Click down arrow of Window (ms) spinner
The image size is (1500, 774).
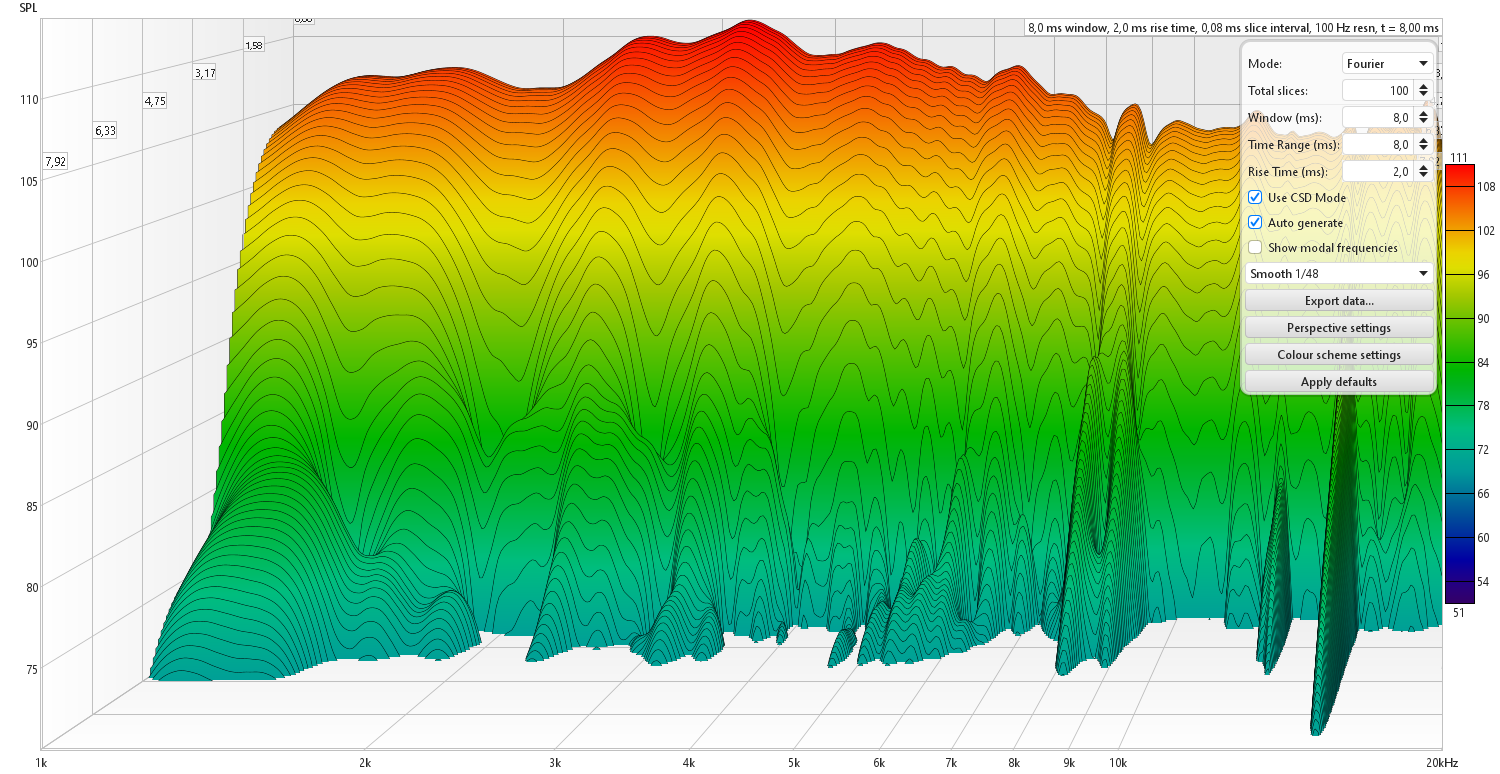coord(1423,122)
